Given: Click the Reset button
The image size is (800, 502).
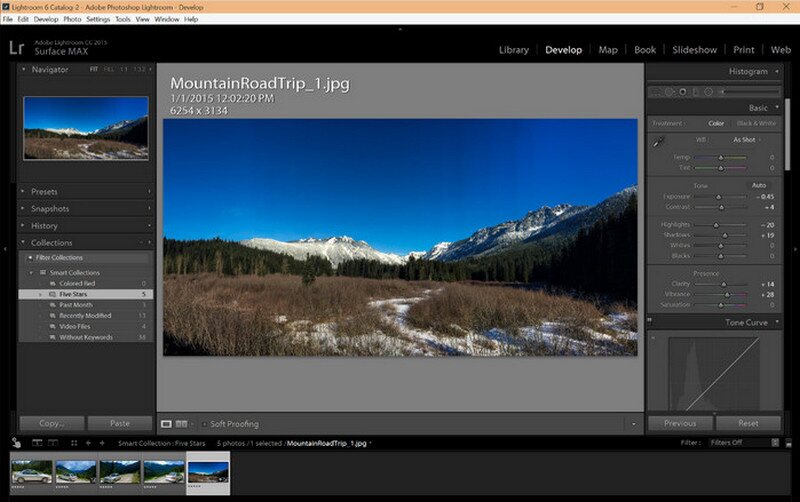Looking at the screenshot, I should pos(748,423).
